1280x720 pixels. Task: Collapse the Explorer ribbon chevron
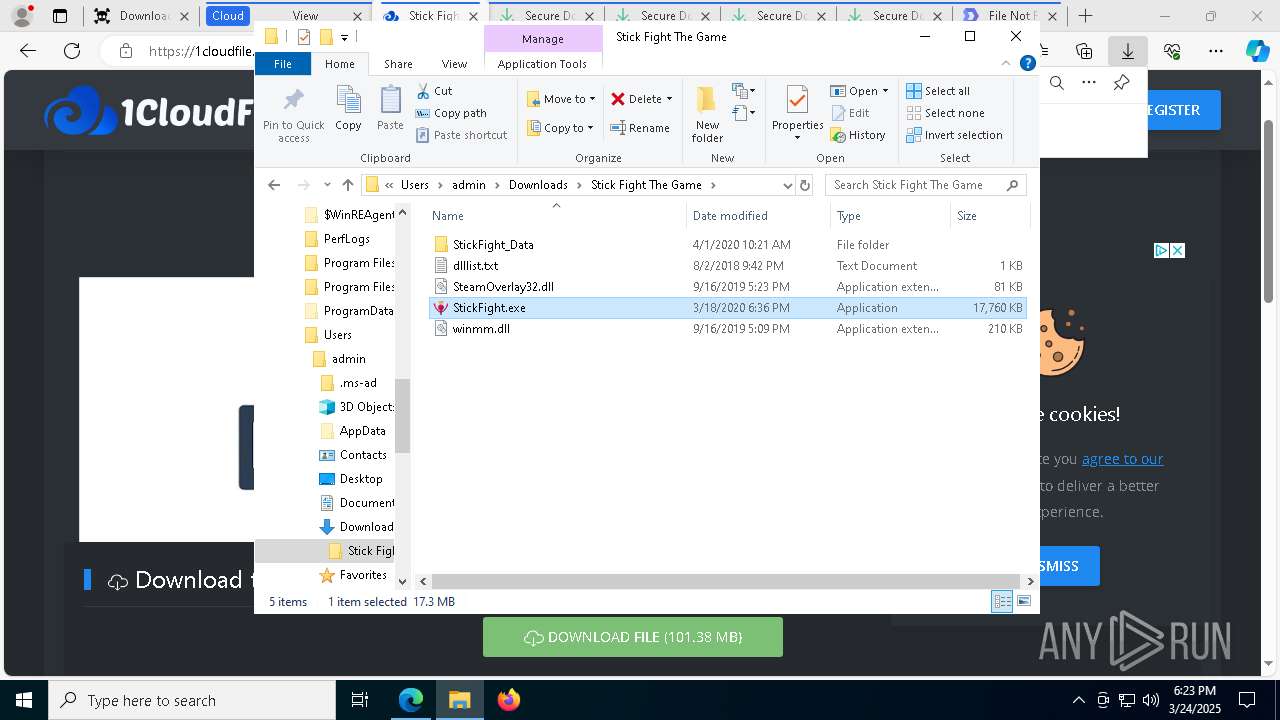click(1006, 63)
